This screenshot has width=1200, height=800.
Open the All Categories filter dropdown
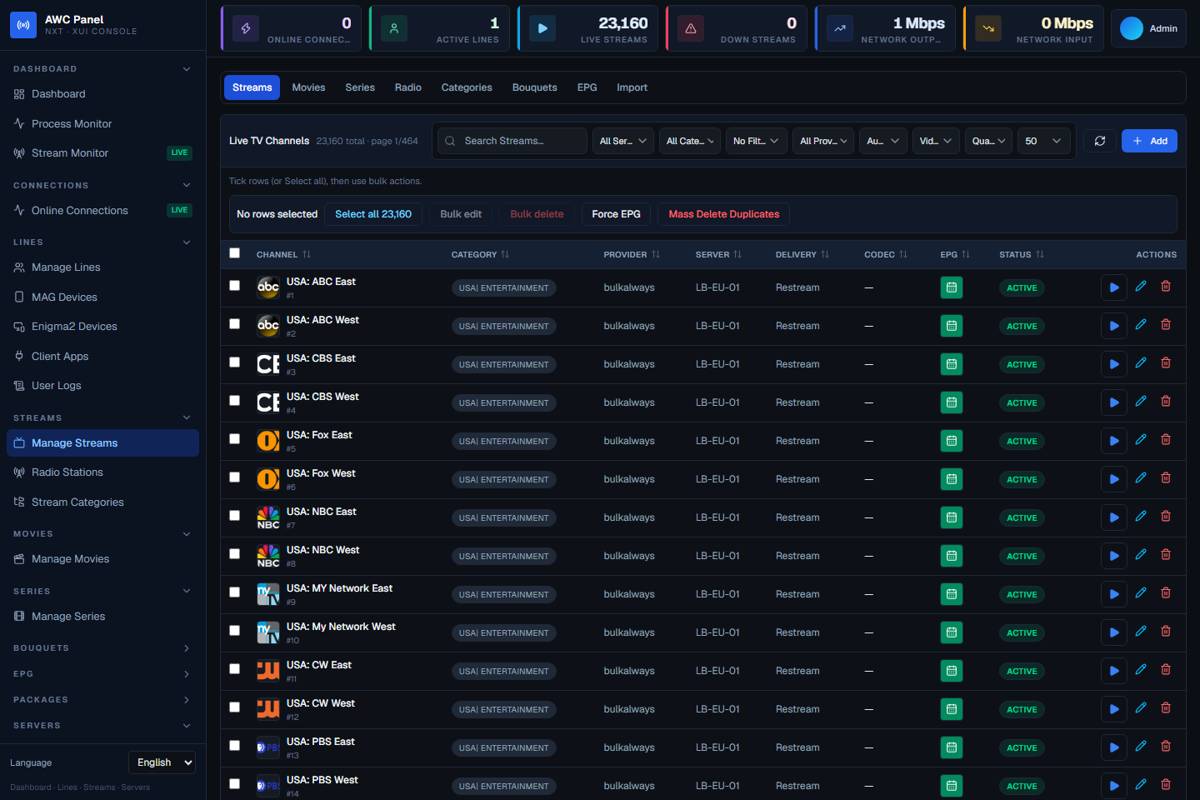click(x=690, y=141)
